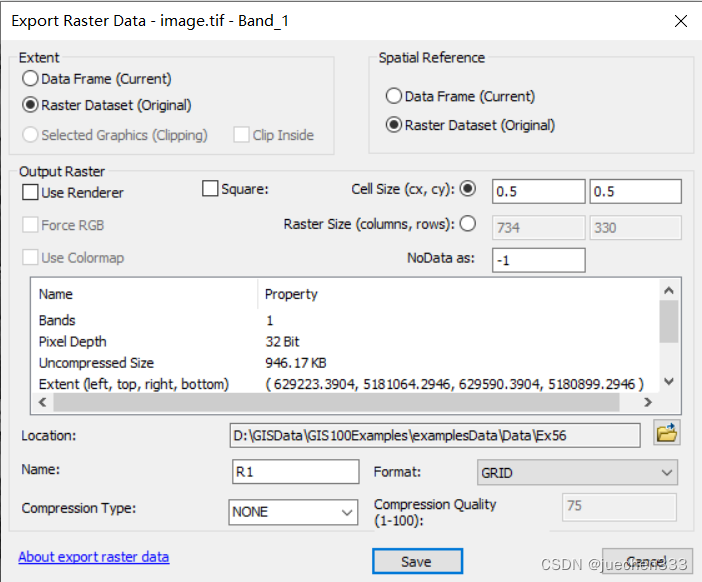Click the NoData as field
This screenshot has width=702, height=582.
click(x=539, y=260)
